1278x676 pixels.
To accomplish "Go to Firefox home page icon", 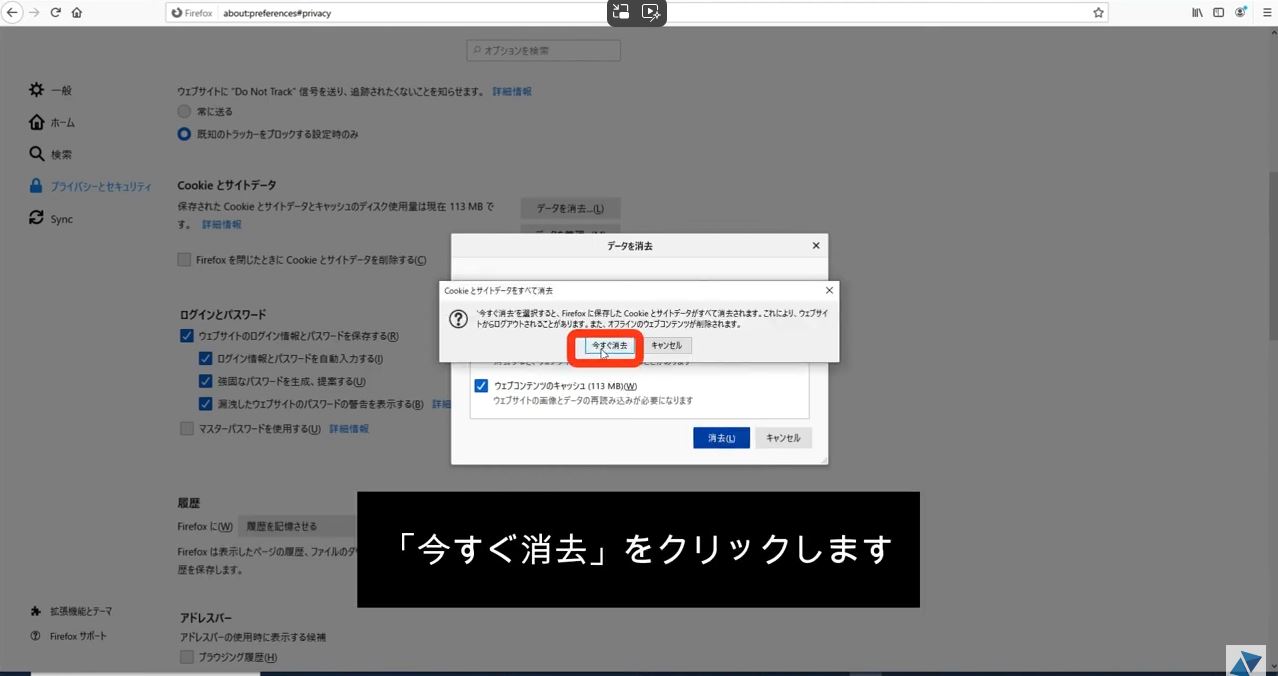I will pyautogui.click(x=77, y=13).
